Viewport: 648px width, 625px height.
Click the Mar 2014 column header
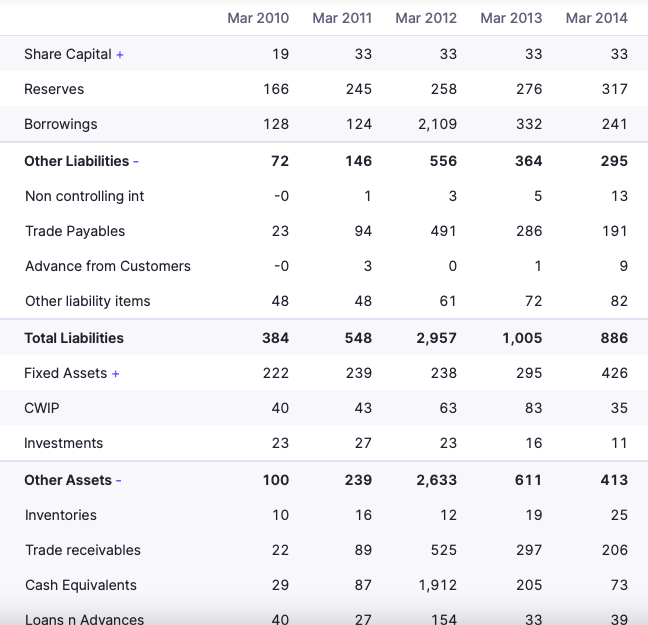click(596, 18)
